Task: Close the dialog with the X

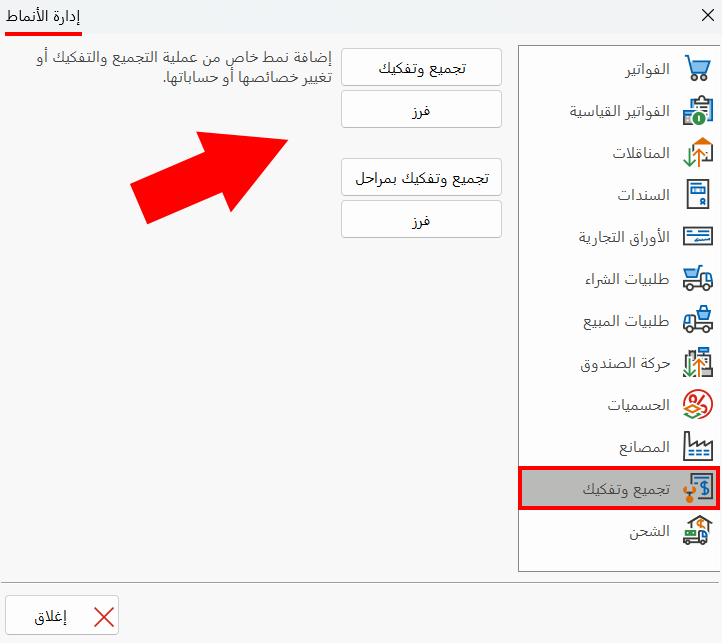Action: point(707,15)
